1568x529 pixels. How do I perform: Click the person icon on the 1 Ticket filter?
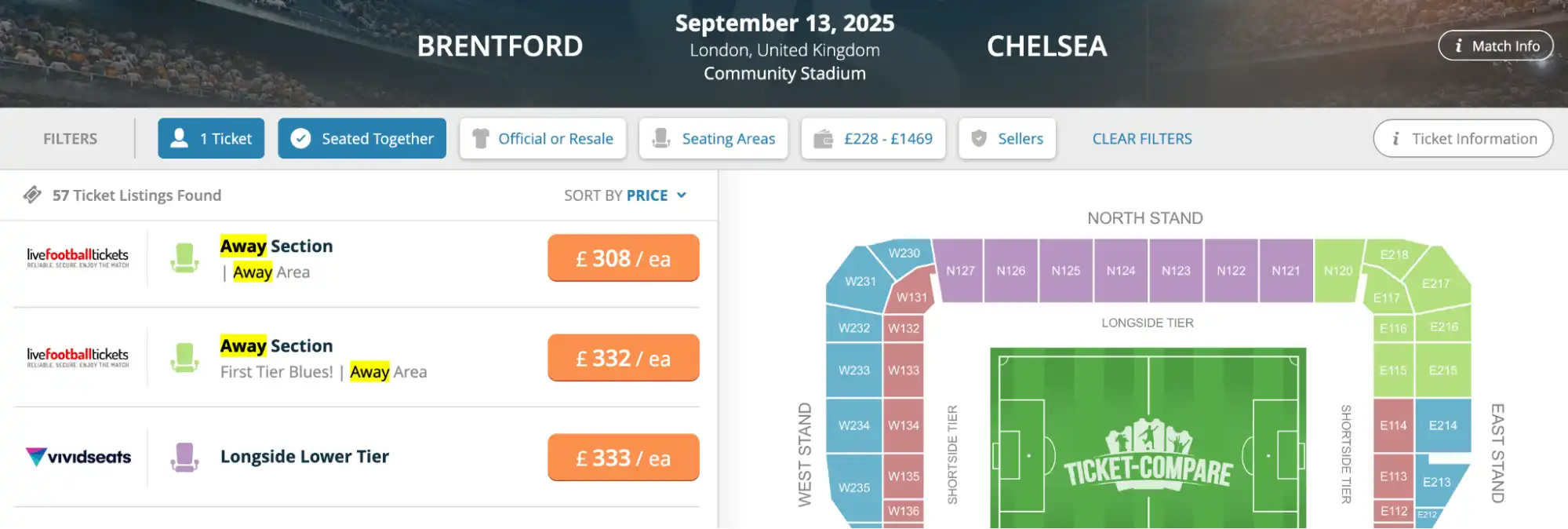pyautogui.click(x=179, y=138)
